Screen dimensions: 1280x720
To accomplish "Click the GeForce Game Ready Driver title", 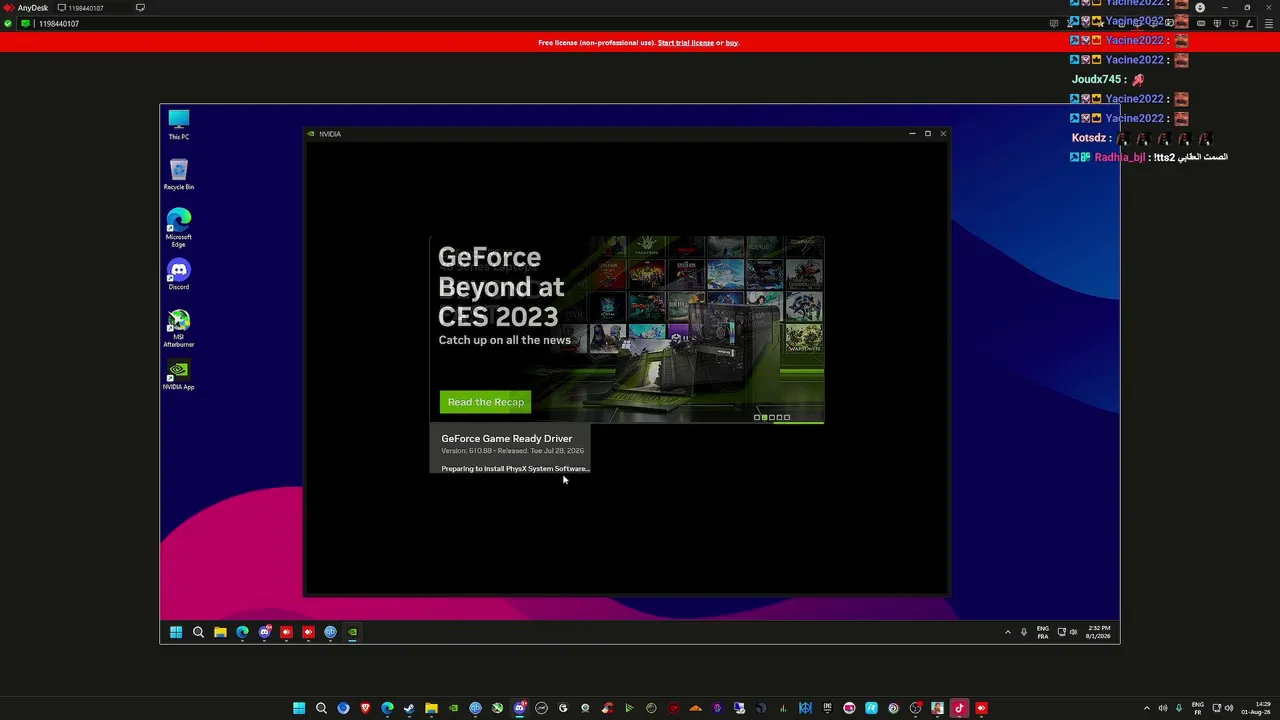I will pos(507,438).
